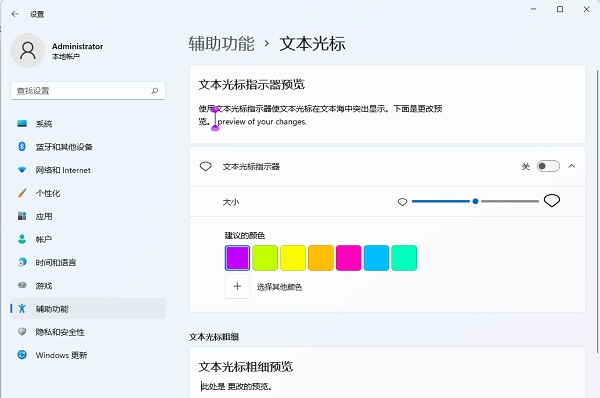Toggle the 文本光标指示器 switch on
This screenshot has height=398, width=600.
pos(548,166)
